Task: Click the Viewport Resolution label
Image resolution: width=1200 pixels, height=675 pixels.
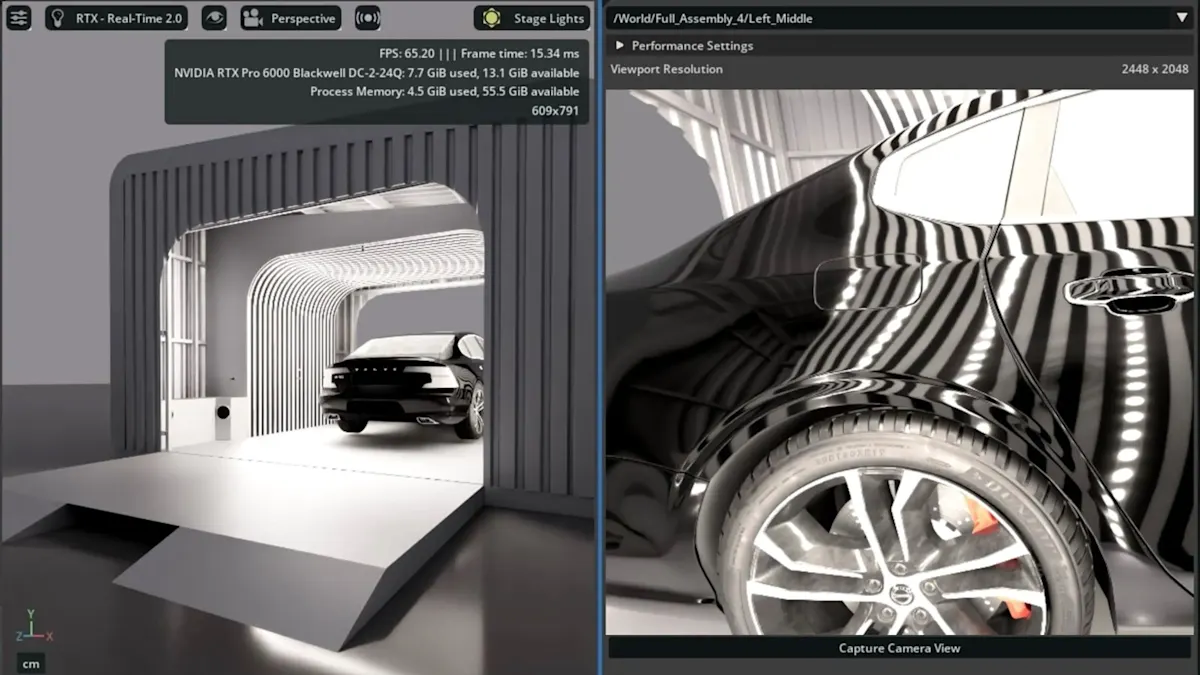Action: coord(667,69)
